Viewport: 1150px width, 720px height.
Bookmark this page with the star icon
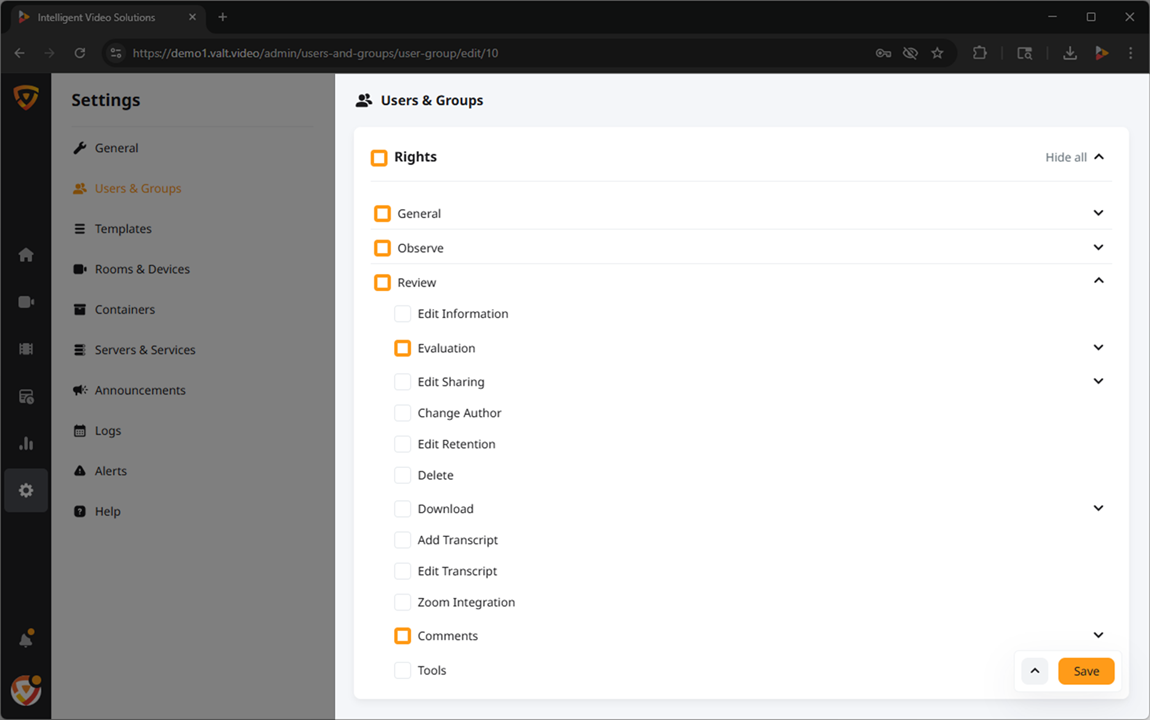coord(937,53)
